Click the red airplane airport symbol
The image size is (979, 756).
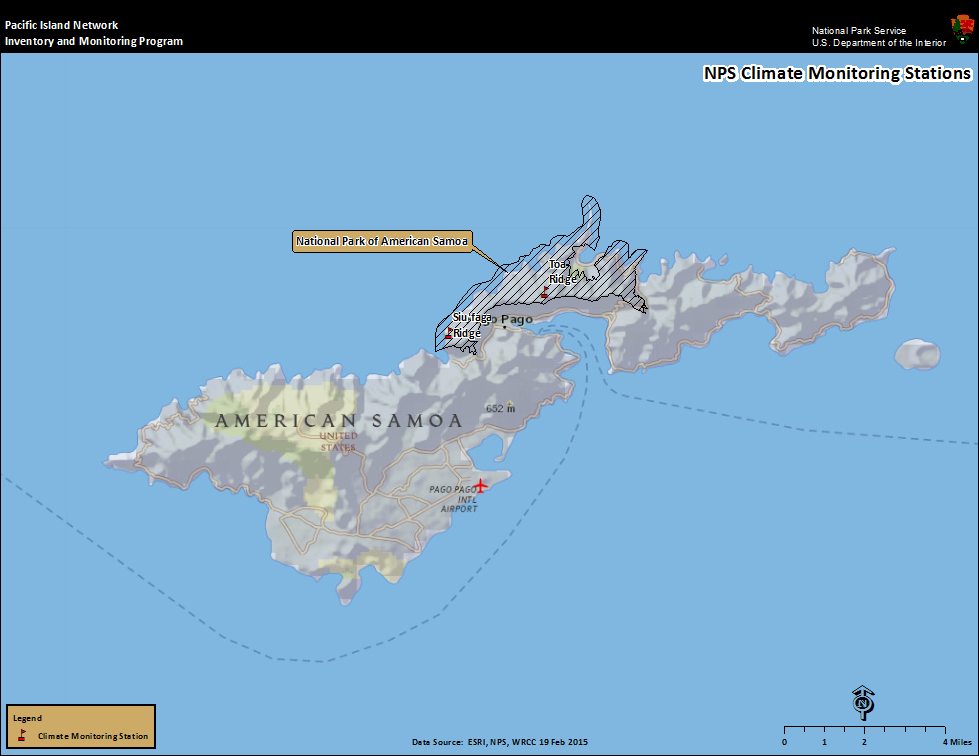[481, 486]
